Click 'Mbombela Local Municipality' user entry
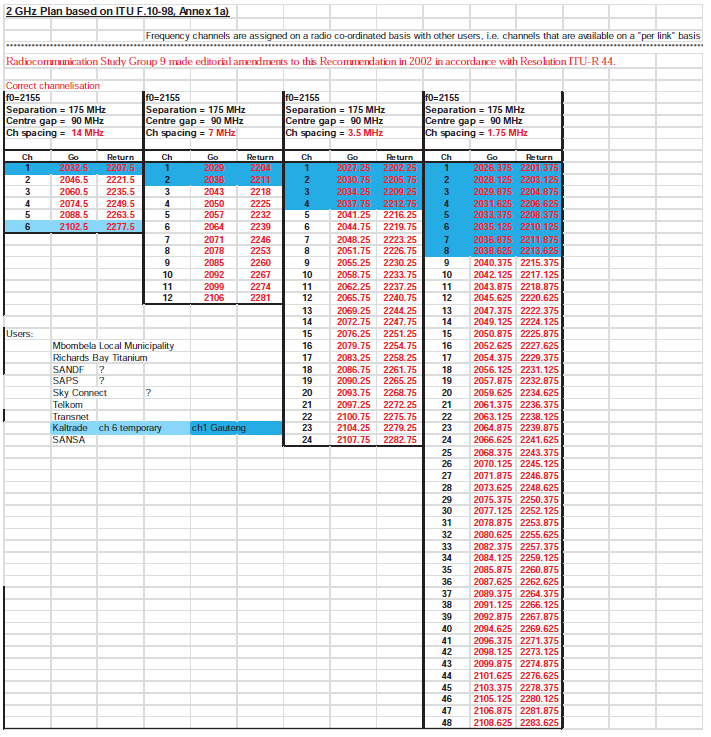 click(x=113, y=346)
